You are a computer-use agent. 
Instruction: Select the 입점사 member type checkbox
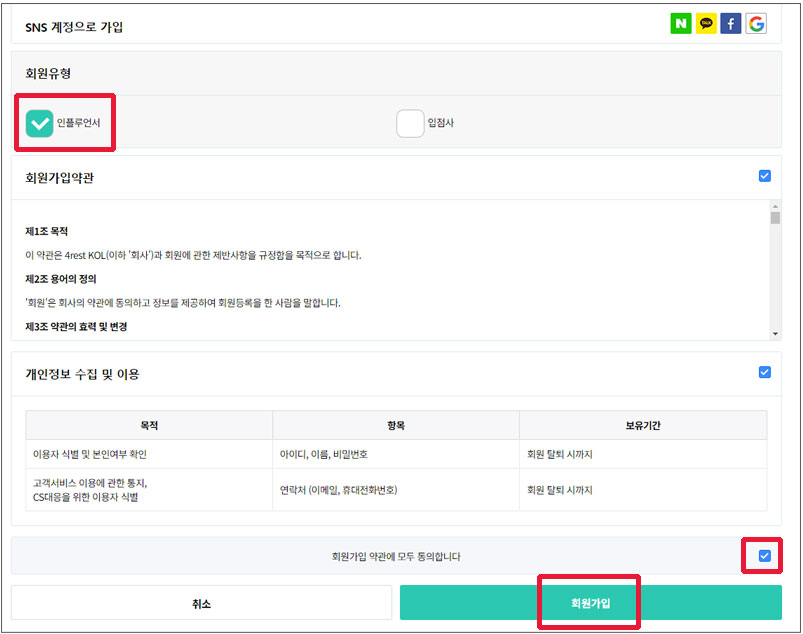[x=410, y=123]
